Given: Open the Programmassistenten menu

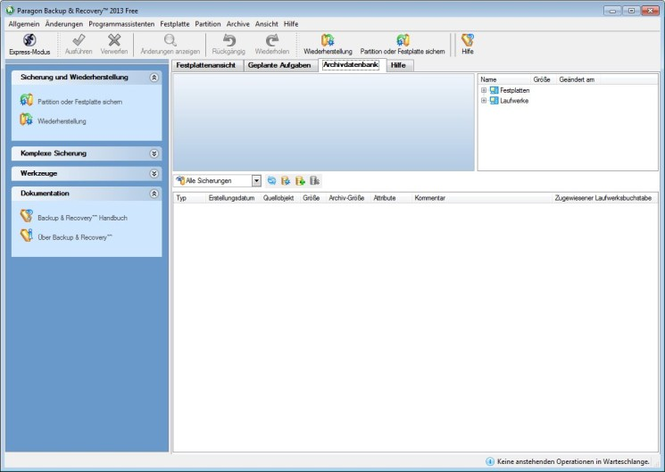Looking at the screenshot, I should tap(121, 24).
